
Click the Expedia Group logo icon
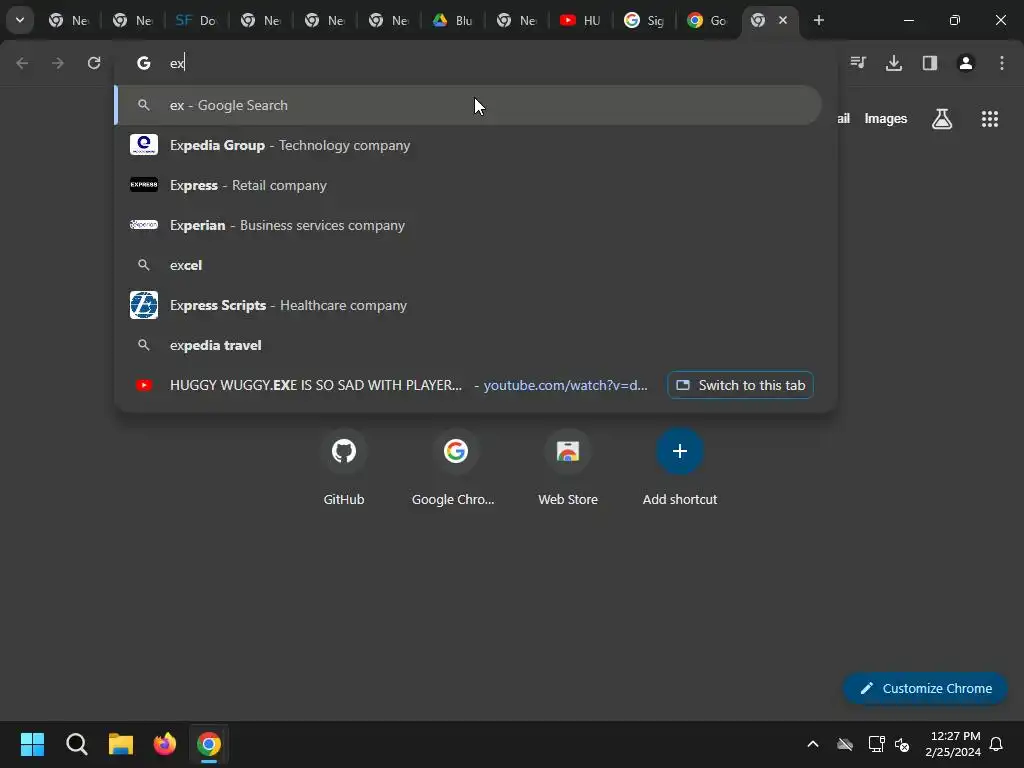click(x=144, y=144)
